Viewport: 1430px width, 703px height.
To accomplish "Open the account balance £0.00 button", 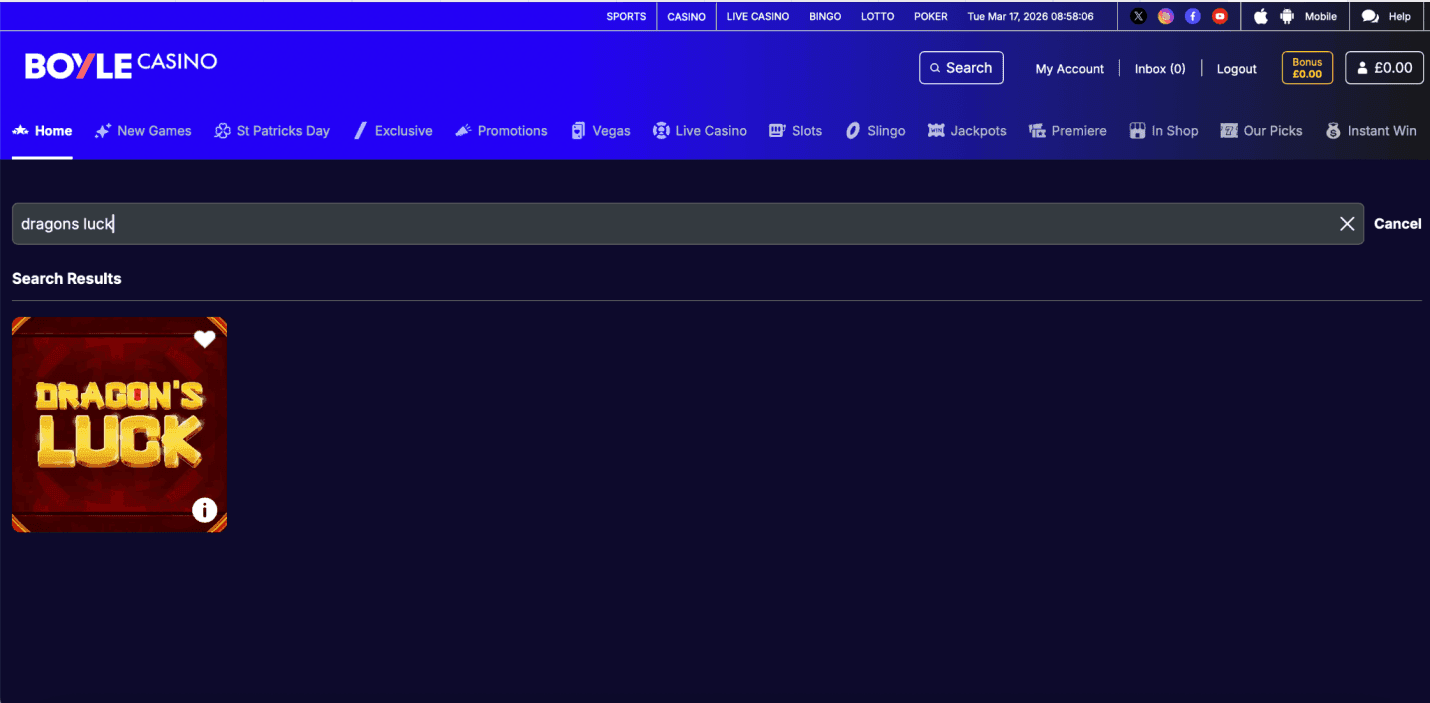I will 1384,68.
